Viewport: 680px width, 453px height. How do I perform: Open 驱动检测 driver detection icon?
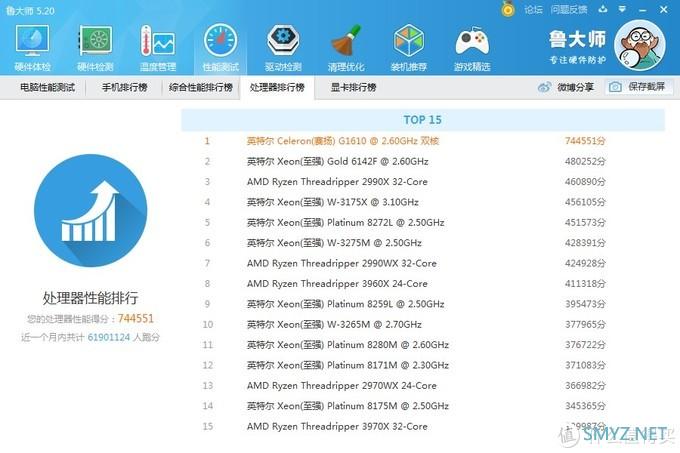283,48
